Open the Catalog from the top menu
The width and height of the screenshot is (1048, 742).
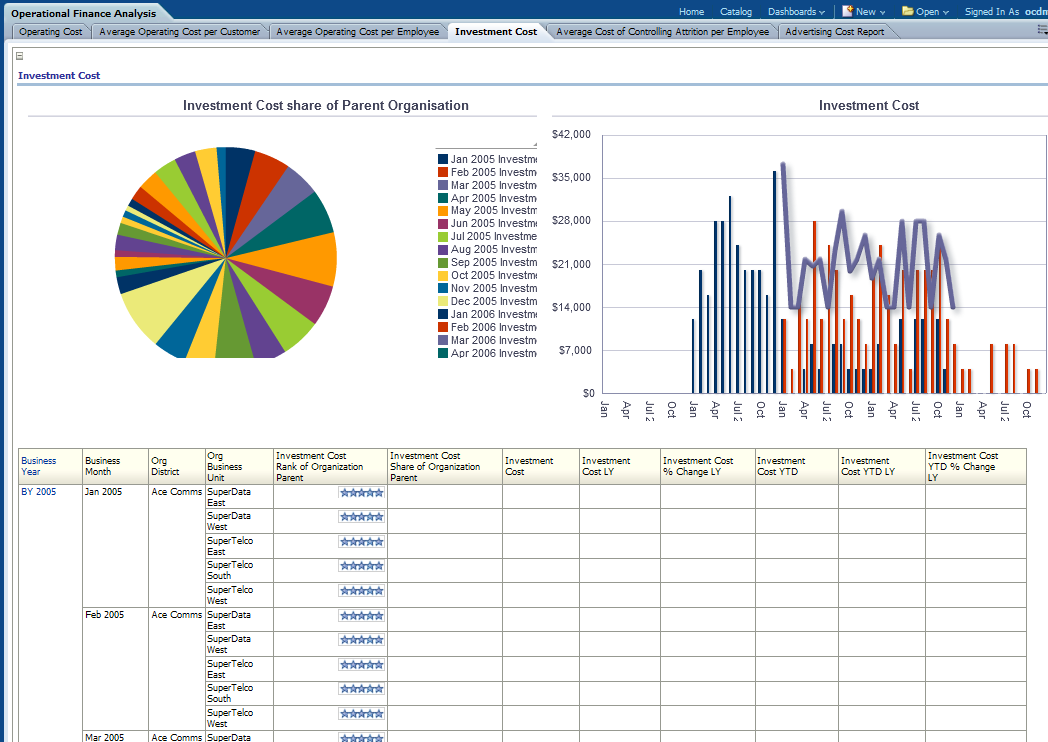736,11
